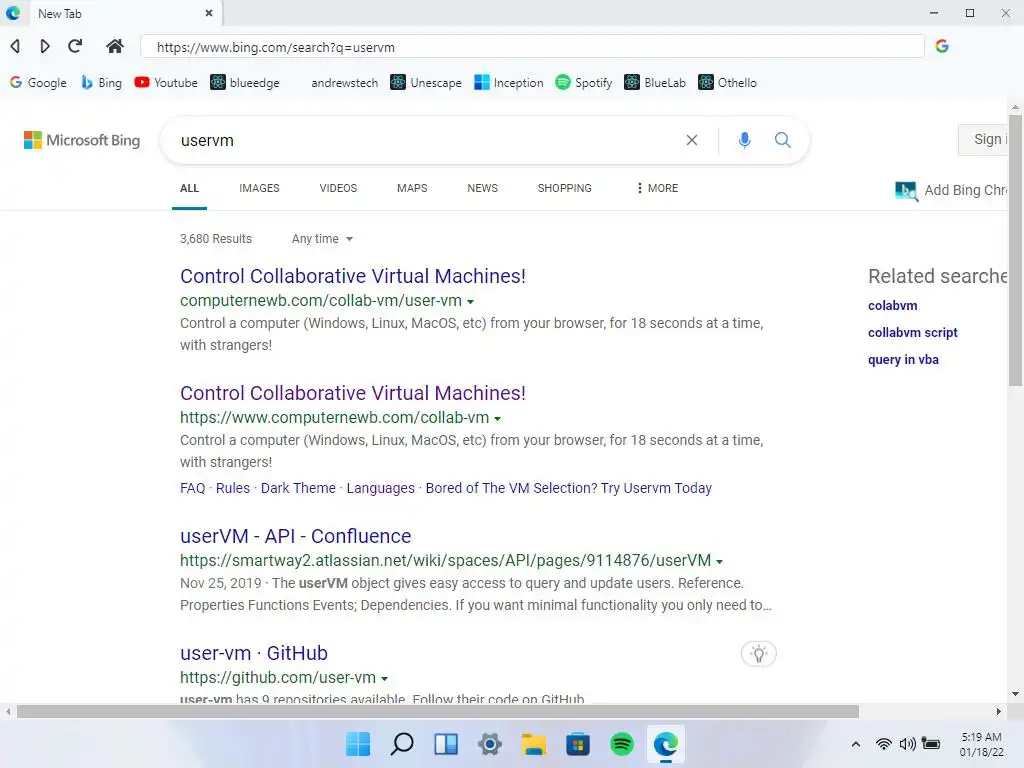Open the Unescape bookmark

(426, 82)
